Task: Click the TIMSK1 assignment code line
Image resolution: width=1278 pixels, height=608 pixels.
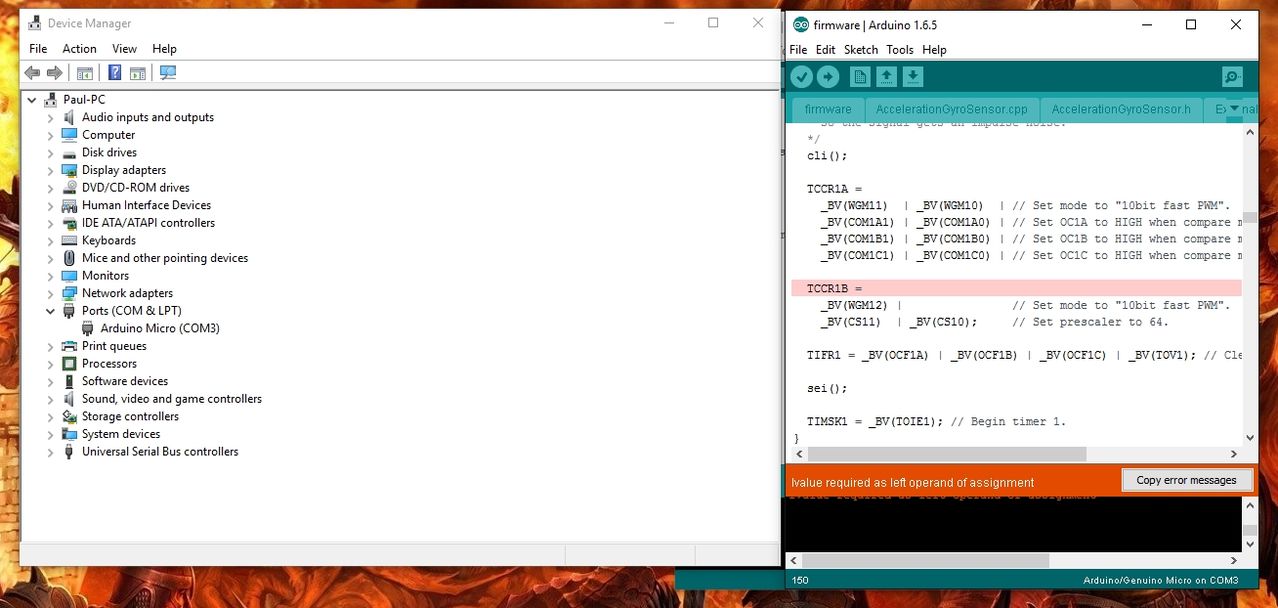Action: 937,421
